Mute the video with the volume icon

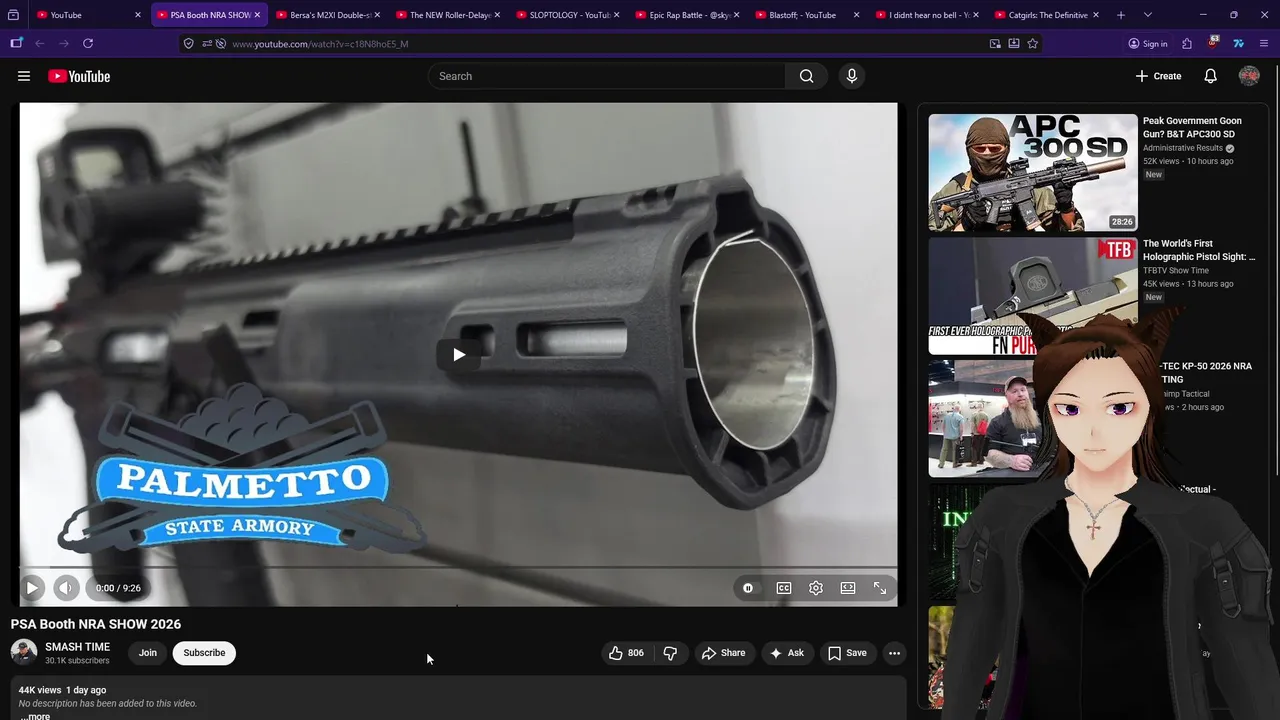tap(66, 588)
